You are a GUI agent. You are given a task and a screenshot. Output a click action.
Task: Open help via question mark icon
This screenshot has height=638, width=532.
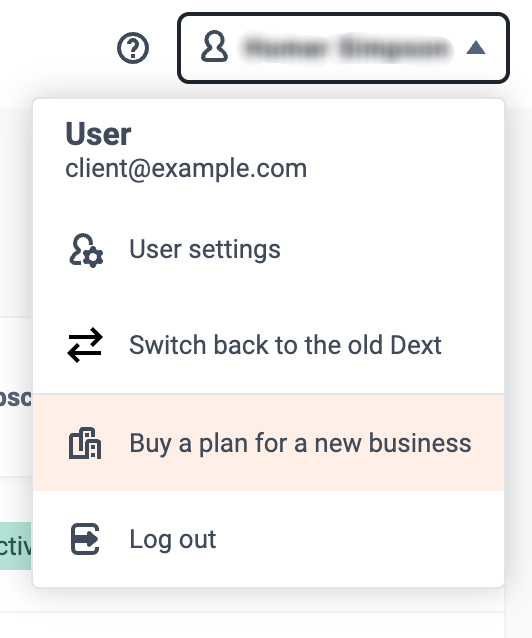[x=133, y=48]
